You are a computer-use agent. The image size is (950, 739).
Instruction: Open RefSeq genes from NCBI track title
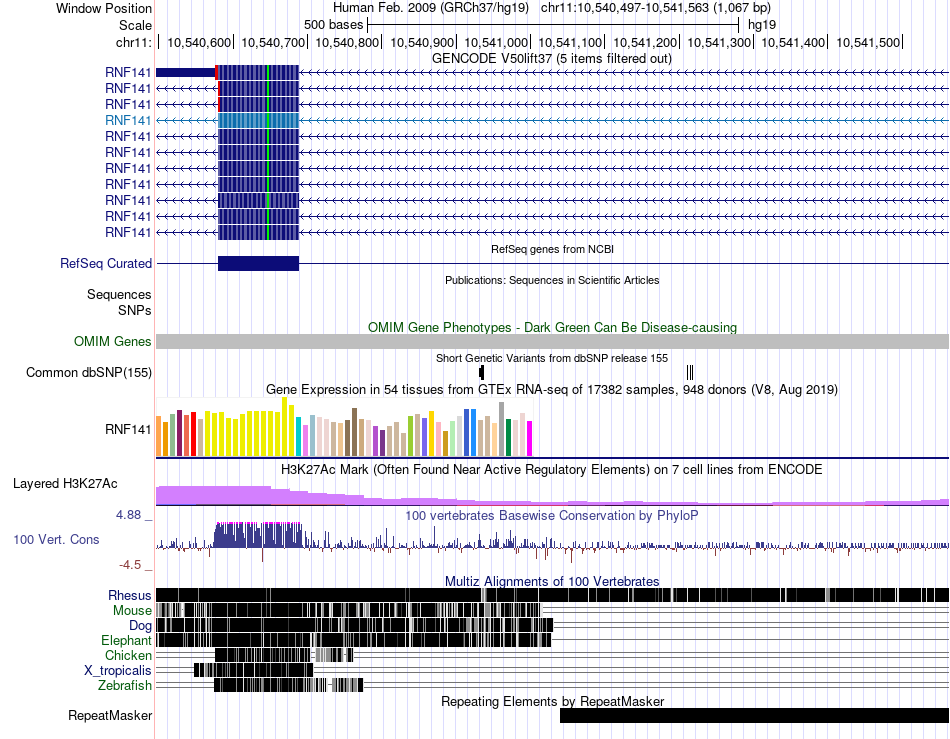552,249
